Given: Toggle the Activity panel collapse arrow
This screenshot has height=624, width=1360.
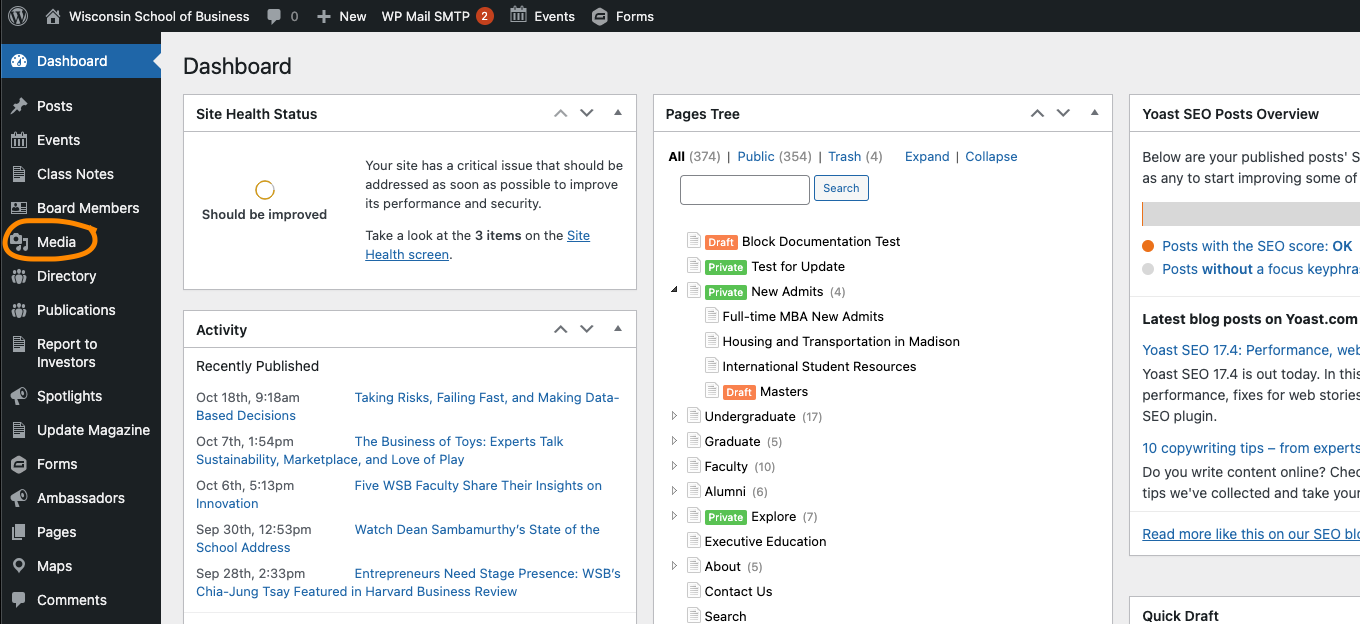Looking at the screenshot, I should point(618,329).
